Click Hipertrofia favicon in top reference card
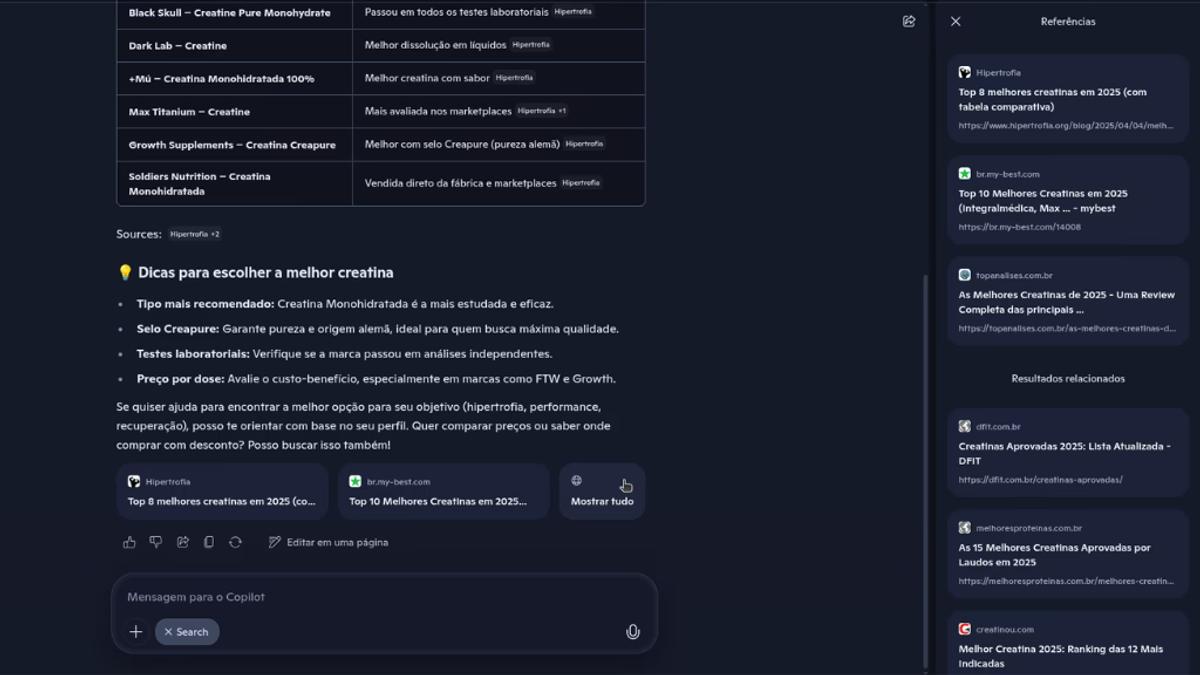Screen dimensions: 1200x675 click(x=964, y=72)
